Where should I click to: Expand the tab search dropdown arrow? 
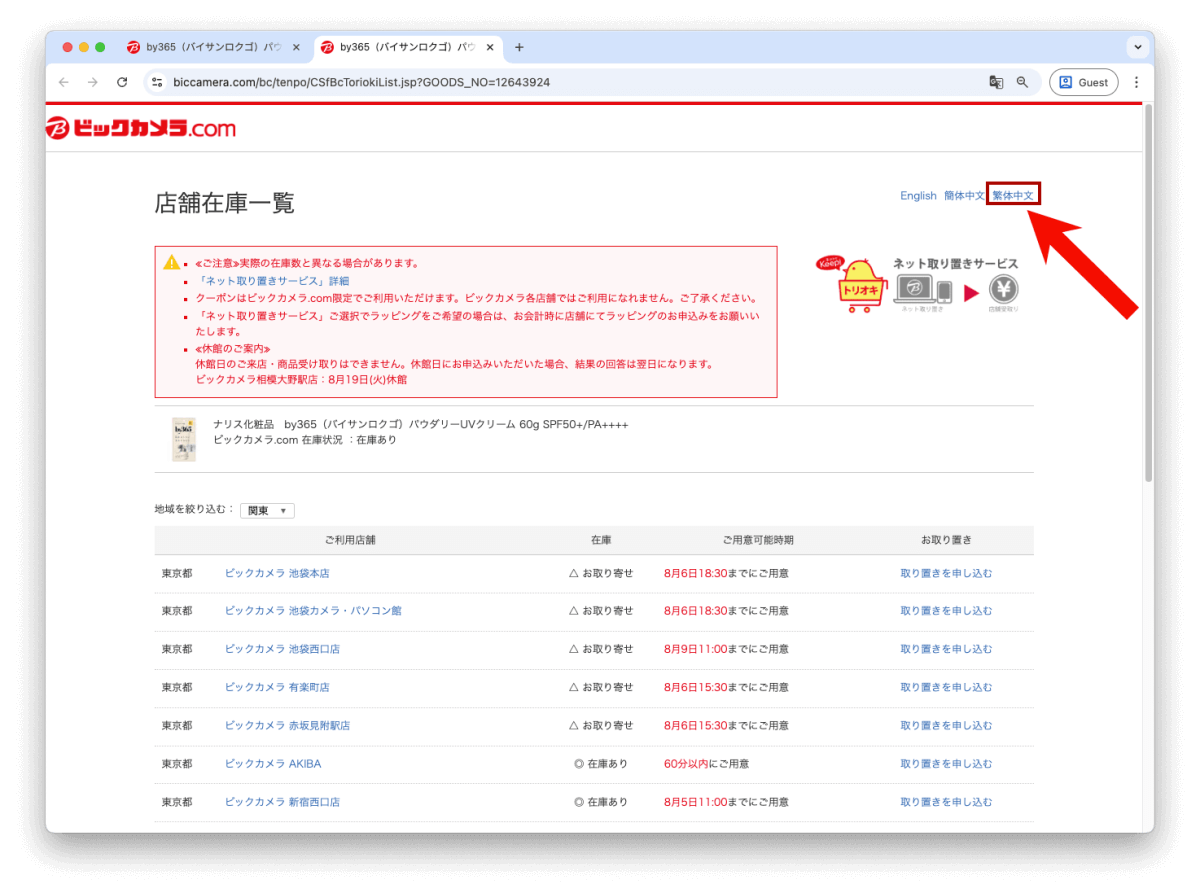(1137, 47)
